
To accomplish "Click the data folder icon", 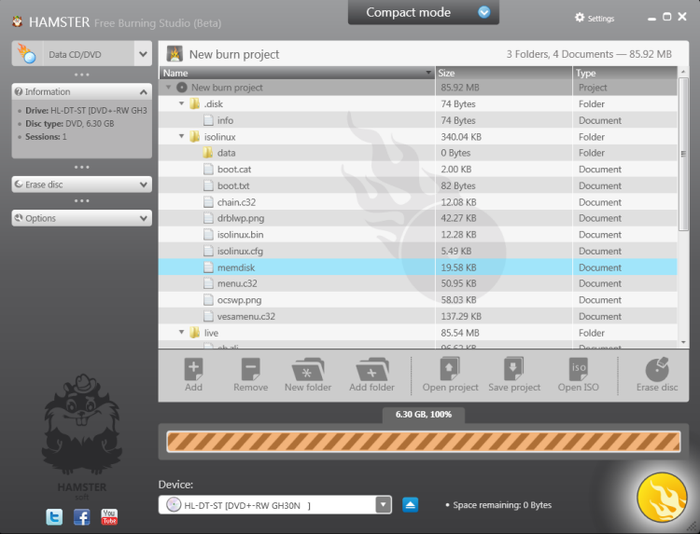I will point(207,153).
